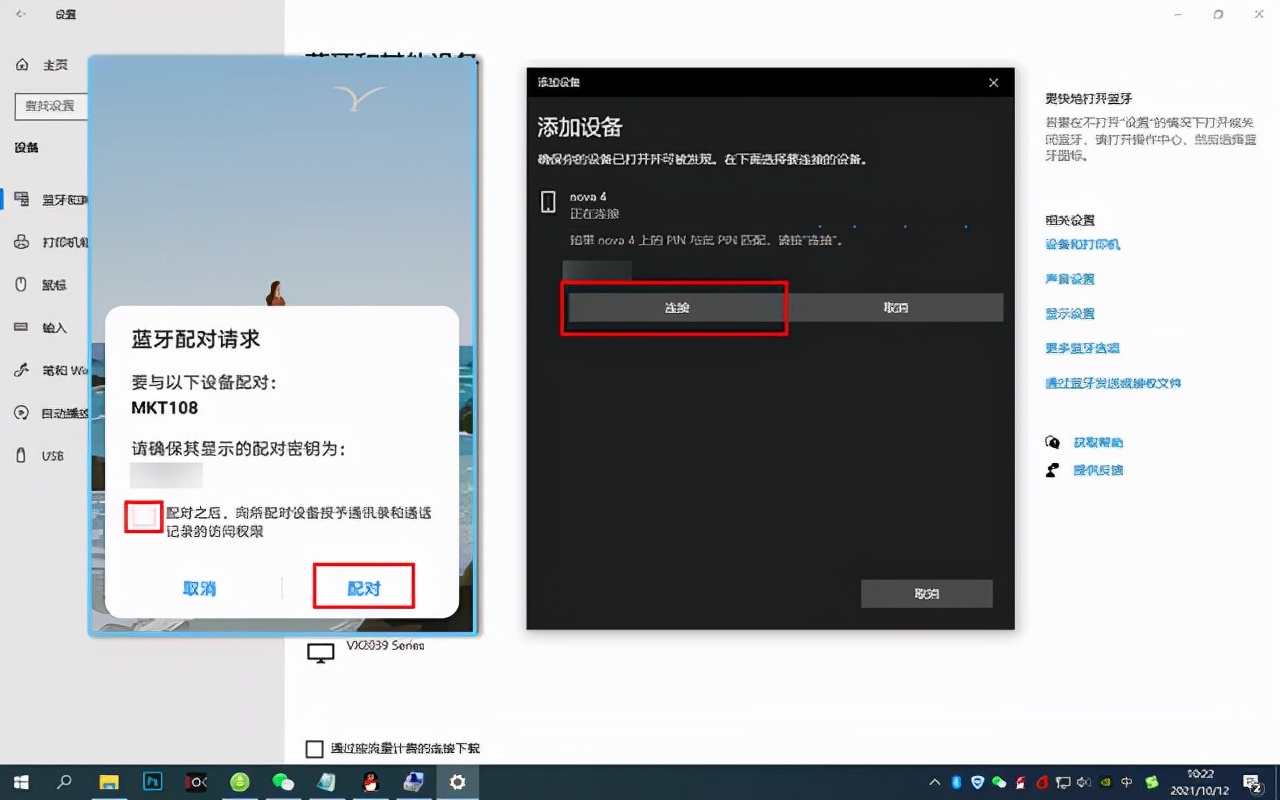
Task: Click the Find a setting search box
Action: (50, 106)
